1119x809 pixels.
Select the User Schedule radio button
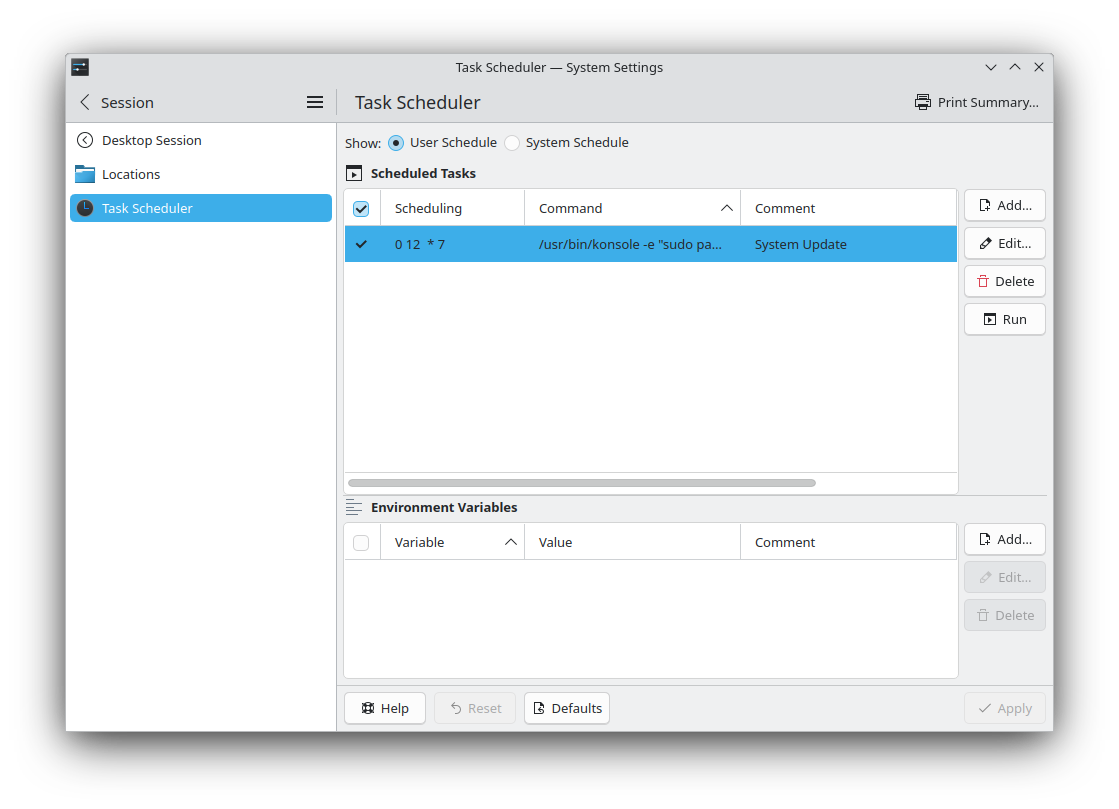[x=396, y=142]
